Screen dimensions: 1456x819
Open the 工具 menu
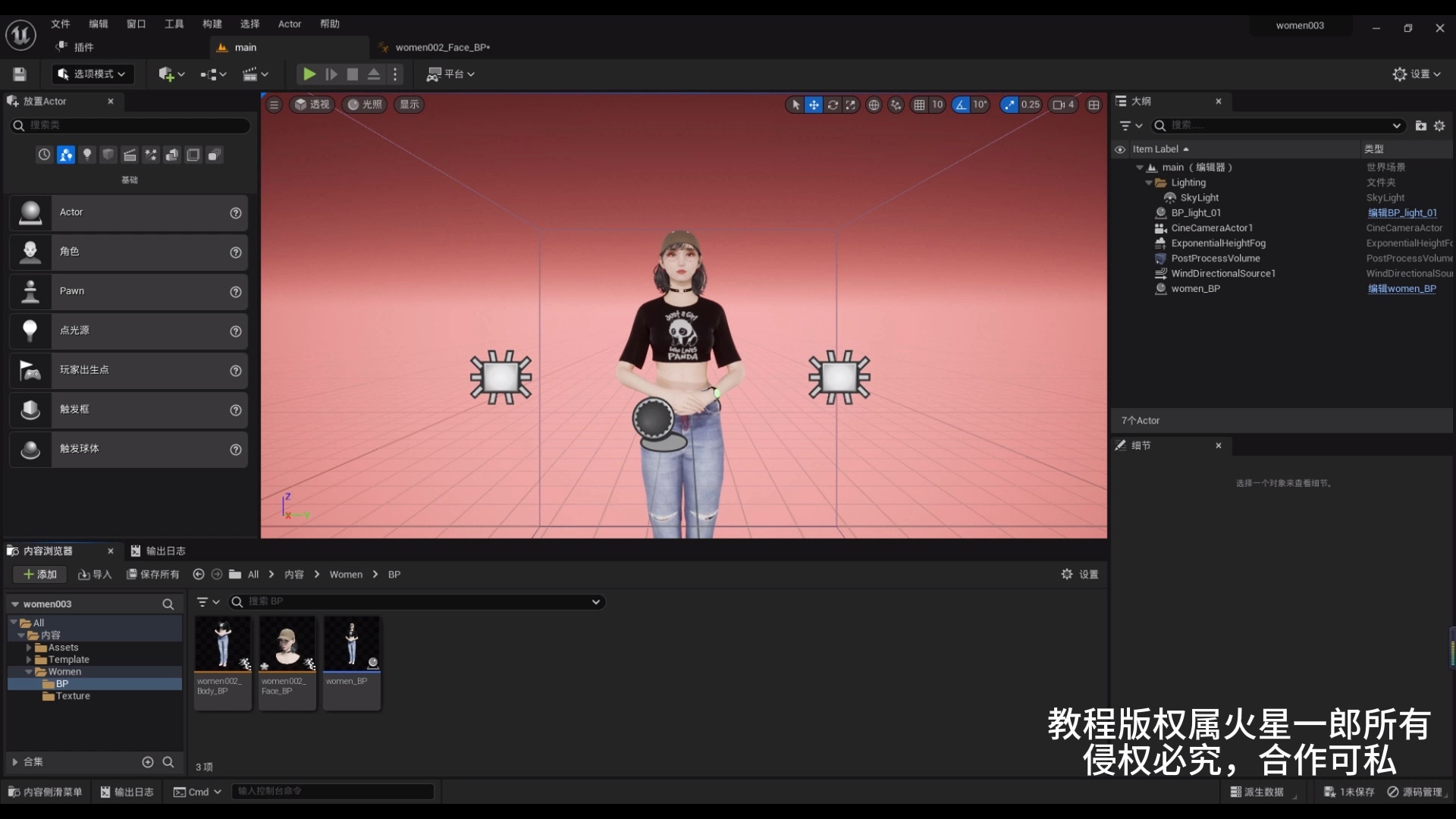click(x=173, y=24)
